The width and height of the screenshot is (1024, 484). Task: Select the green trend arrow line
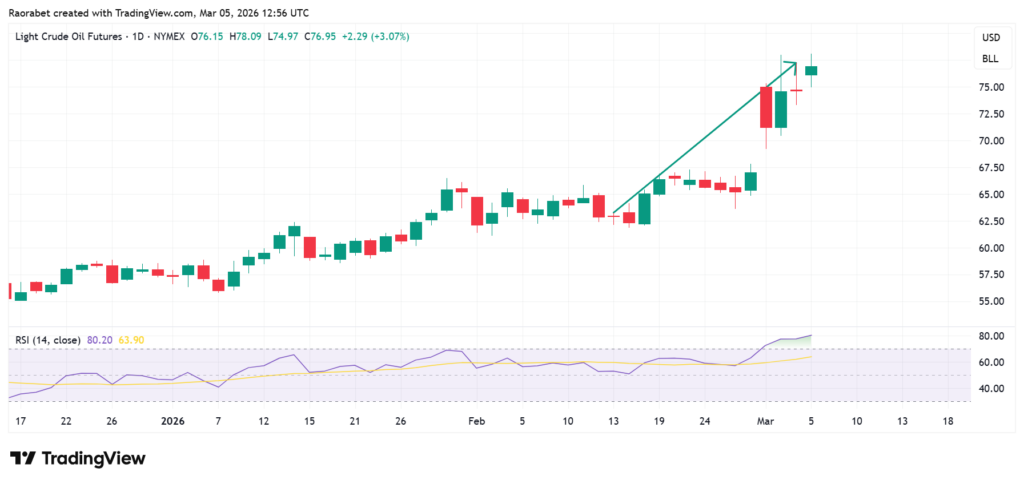click(x=700, y=140)
